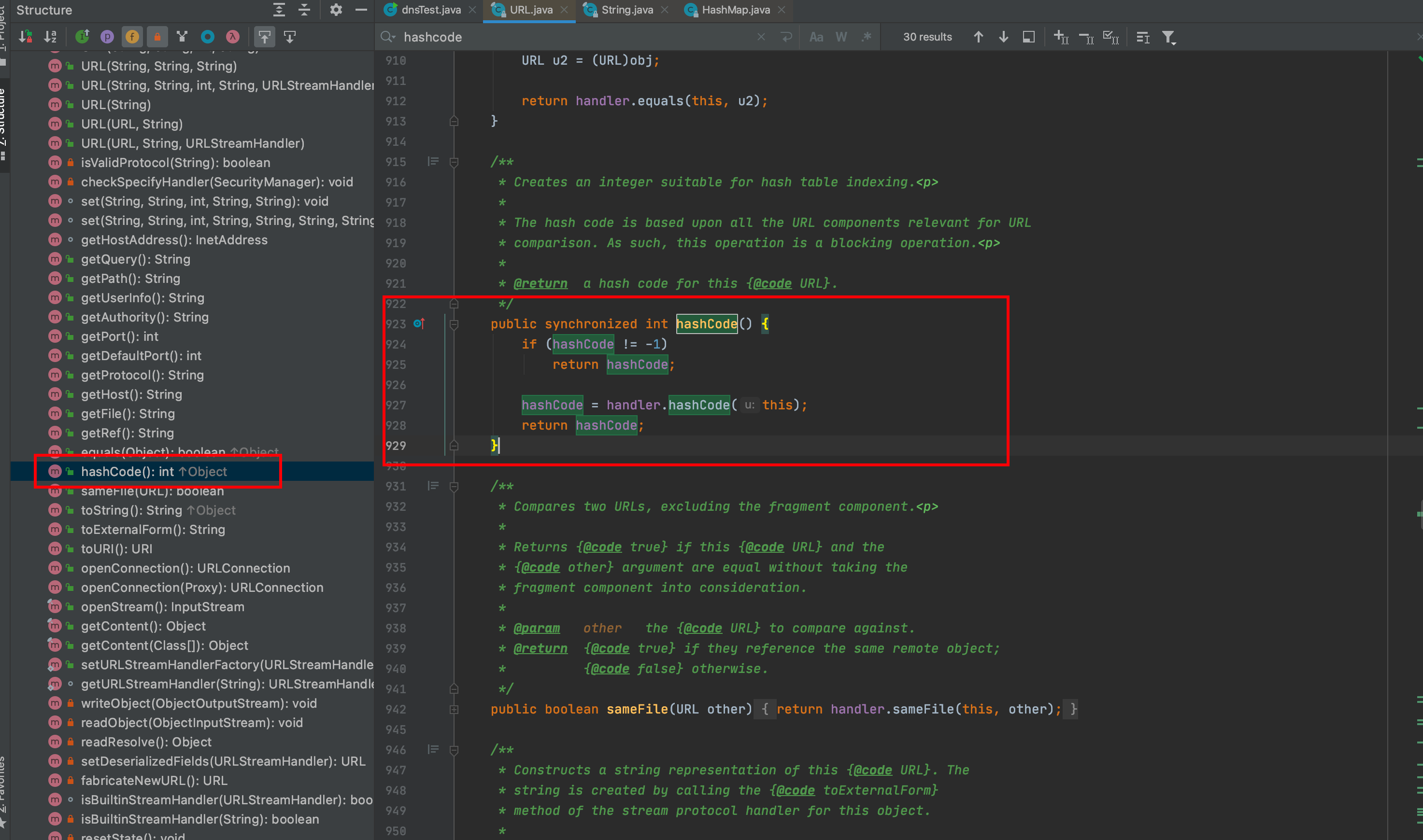Switch to dnsTest.java tab
The image size is (1423, 840).
pyautogui.click(x=431, y=10)
